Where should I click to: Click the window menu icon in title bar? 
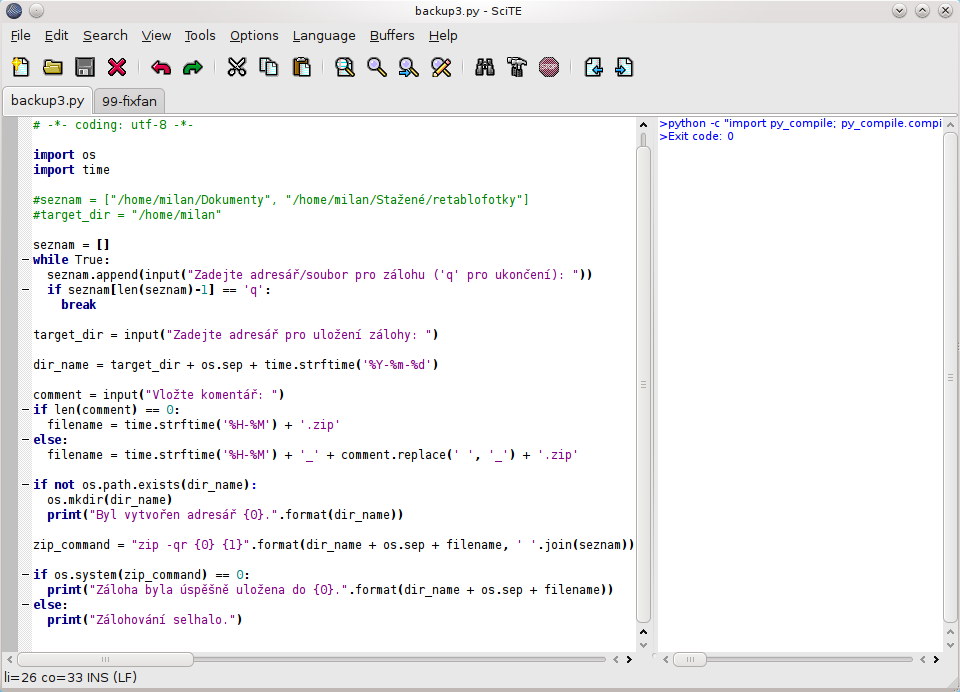coord(13,10)
